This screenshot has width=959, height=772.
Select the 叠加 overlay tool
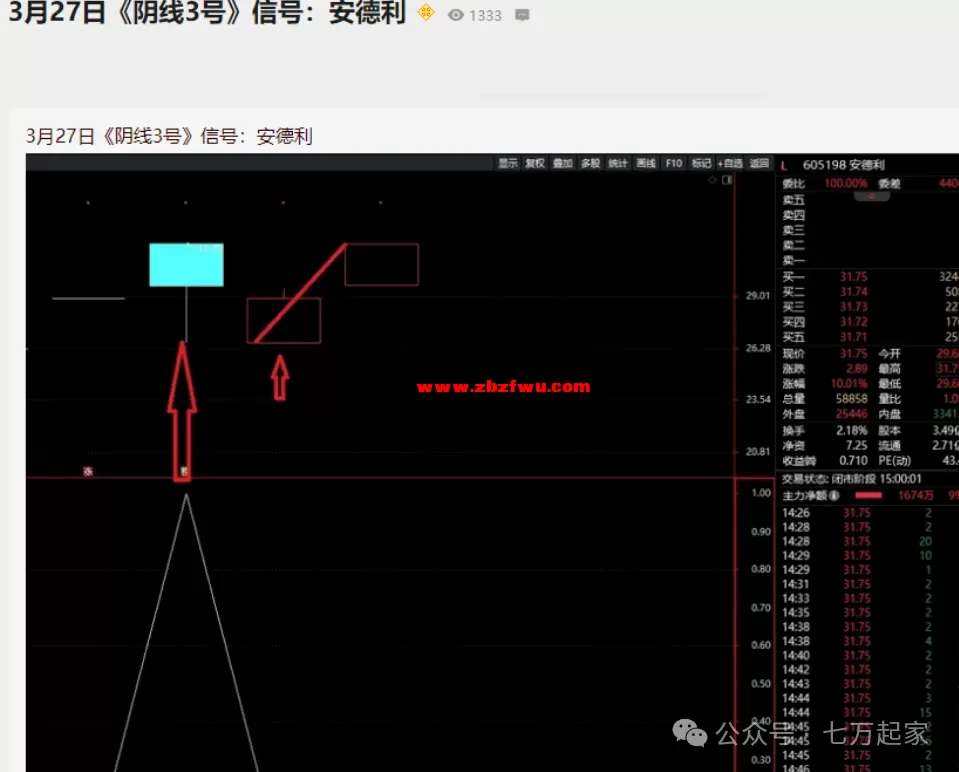[563, 163]
